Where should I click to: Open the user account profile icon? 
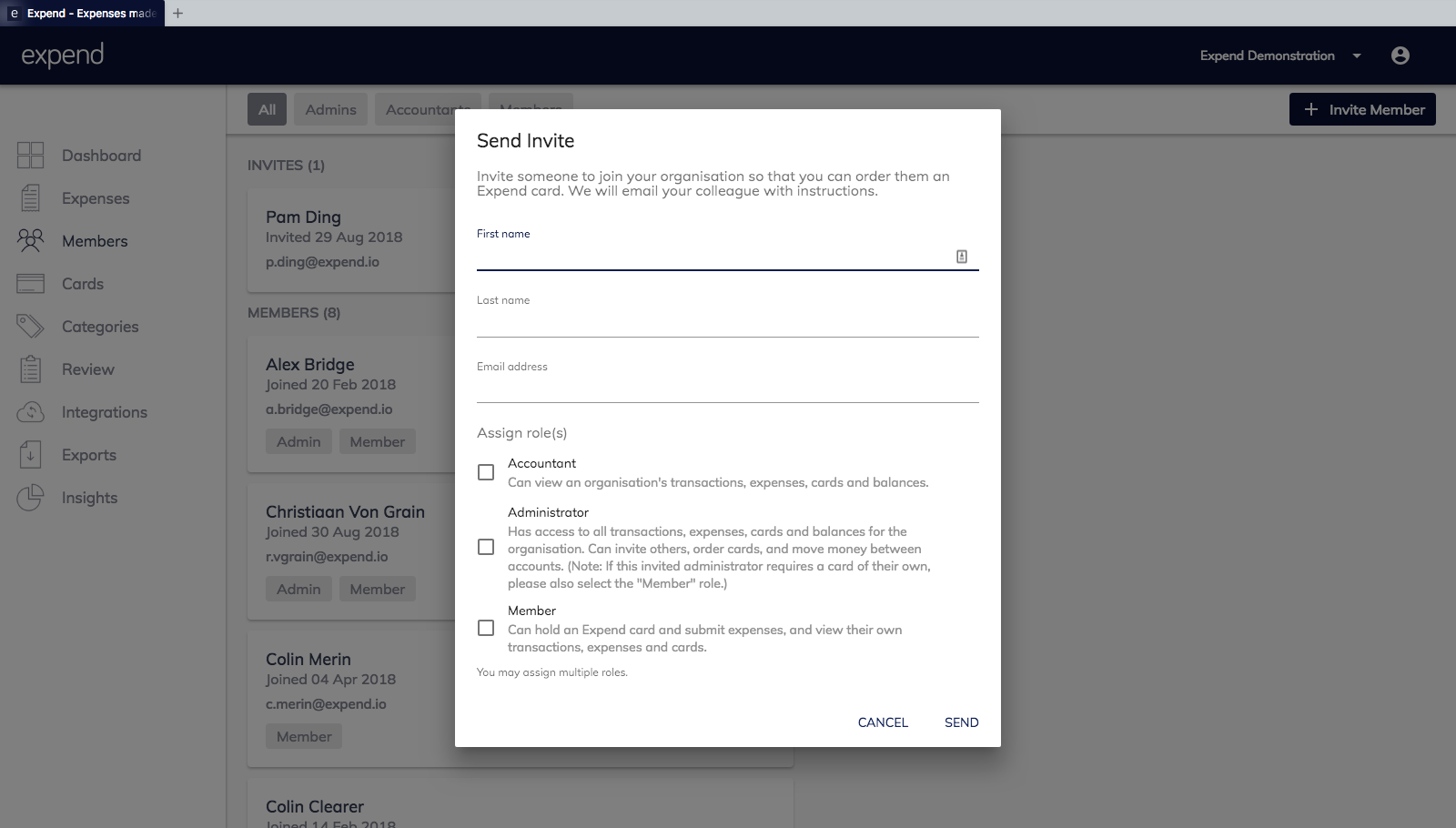click(x=1400, y=56)
